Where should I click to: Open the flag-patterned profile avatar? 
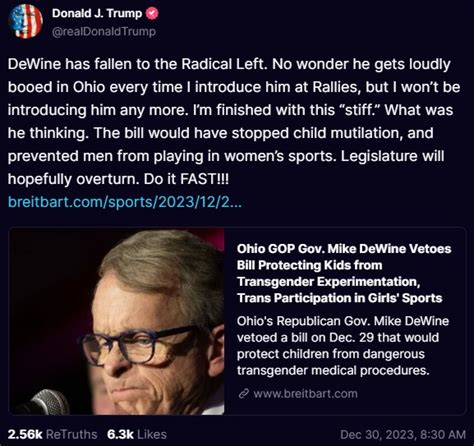click(x=26, y=21)
